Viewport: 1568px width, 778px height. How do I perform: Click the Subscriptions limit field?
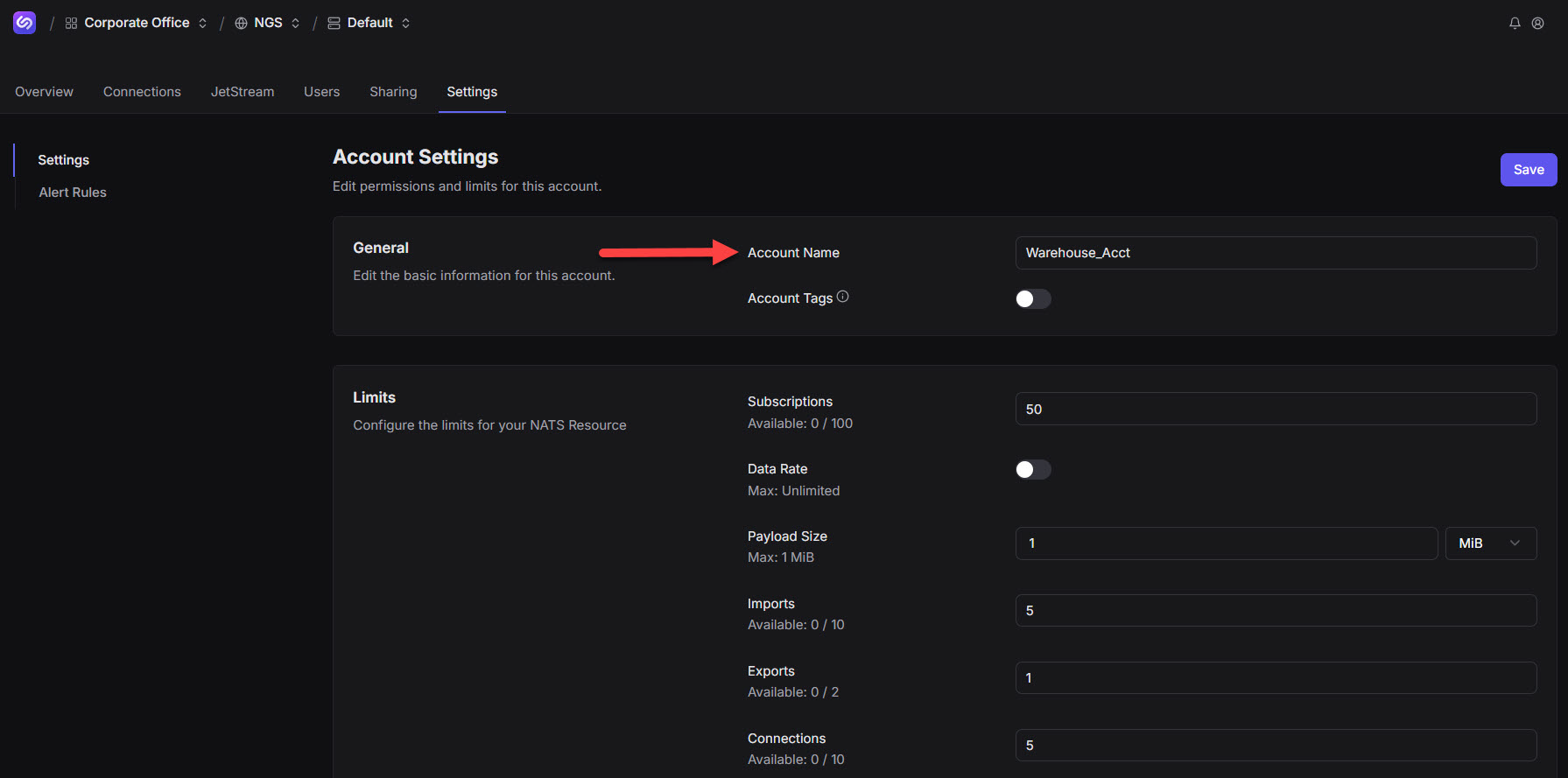click(1276, 409)
